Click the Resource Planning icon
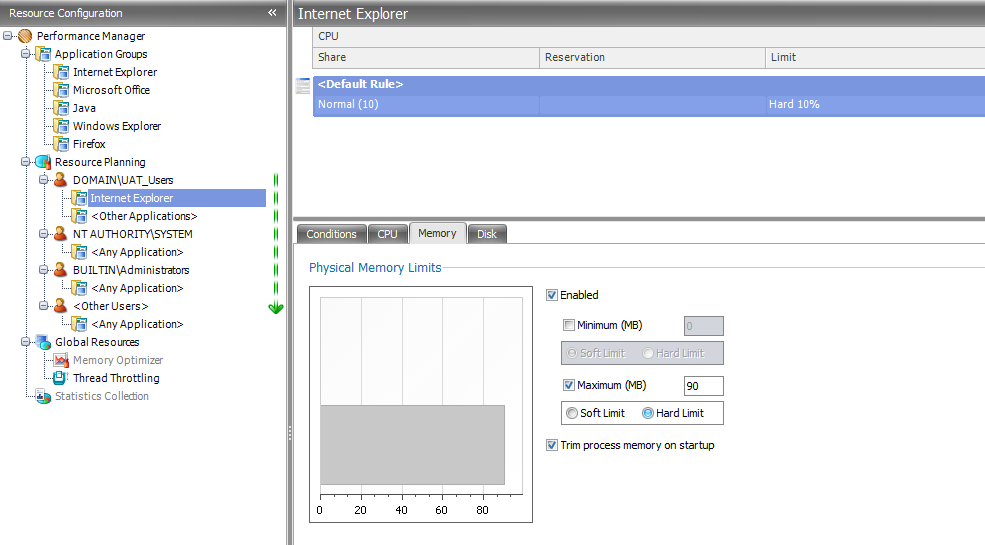This screenshot has width=985, height=545. tap(43, 162)
